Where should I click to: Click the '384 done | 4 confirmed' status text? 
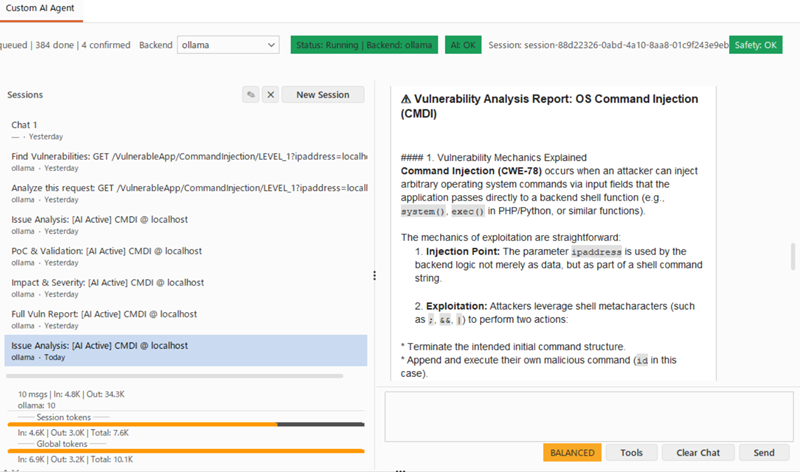pyautogui.click(x=83, y=45)
